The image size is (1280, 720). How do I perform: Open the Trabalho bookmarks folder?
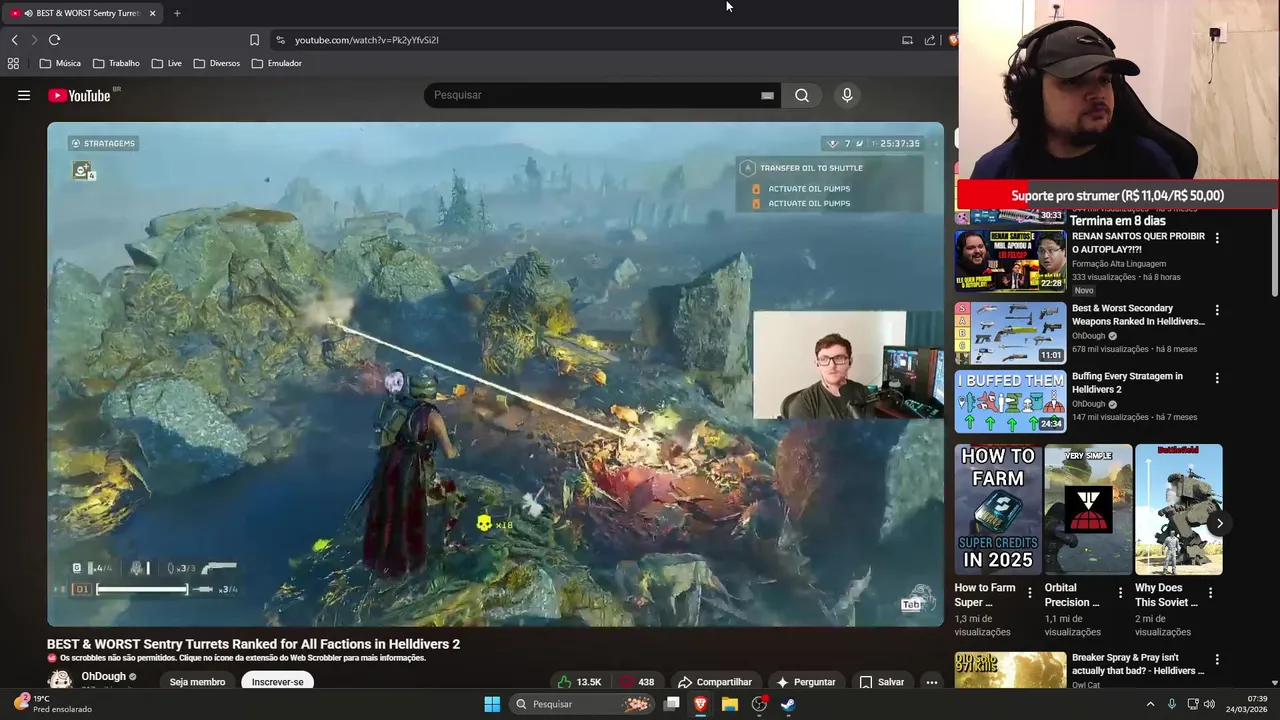tap(116, 63)
